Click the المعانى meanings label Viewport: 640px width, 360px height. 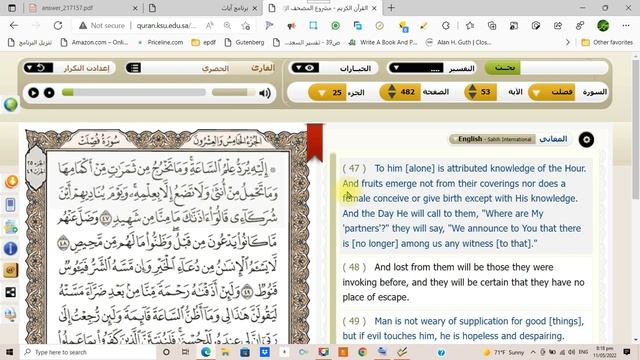pyautogui.click(x=553, y=139)
